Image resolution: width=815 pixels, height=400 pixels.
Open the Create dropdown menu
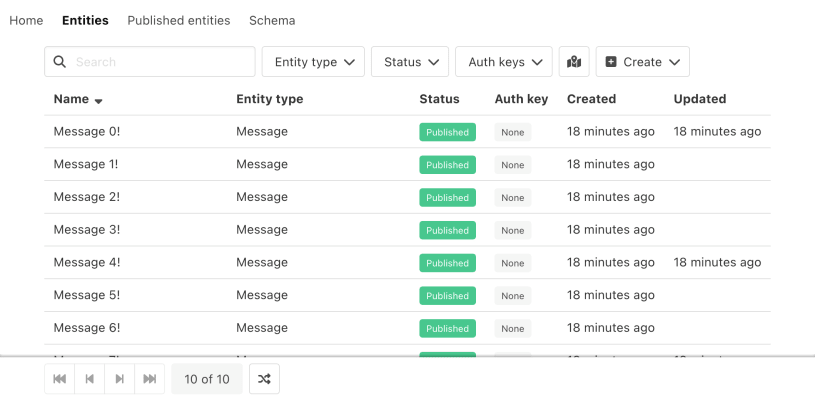(643, 62)
